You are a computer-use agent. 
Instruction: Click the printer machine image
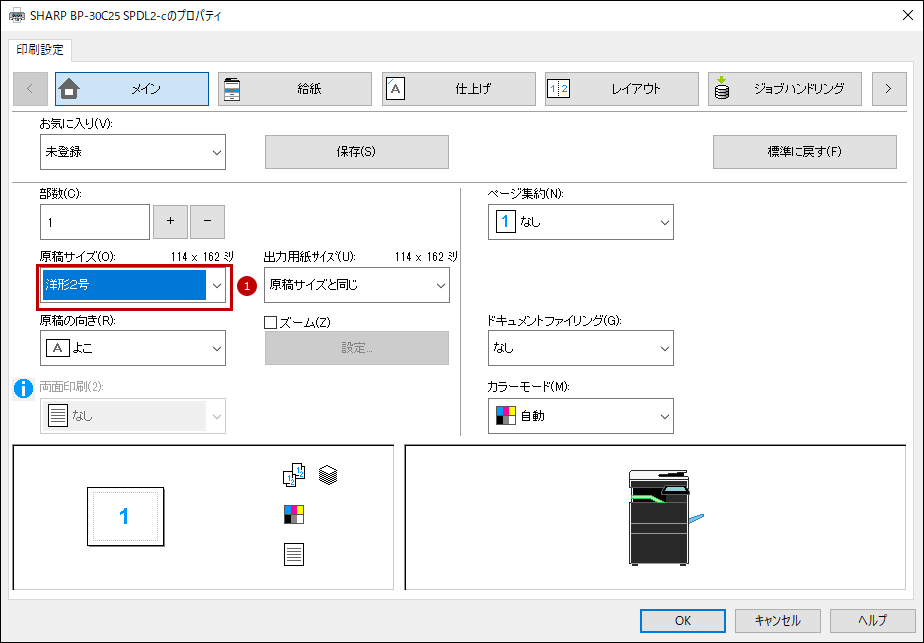click(664, 517)
